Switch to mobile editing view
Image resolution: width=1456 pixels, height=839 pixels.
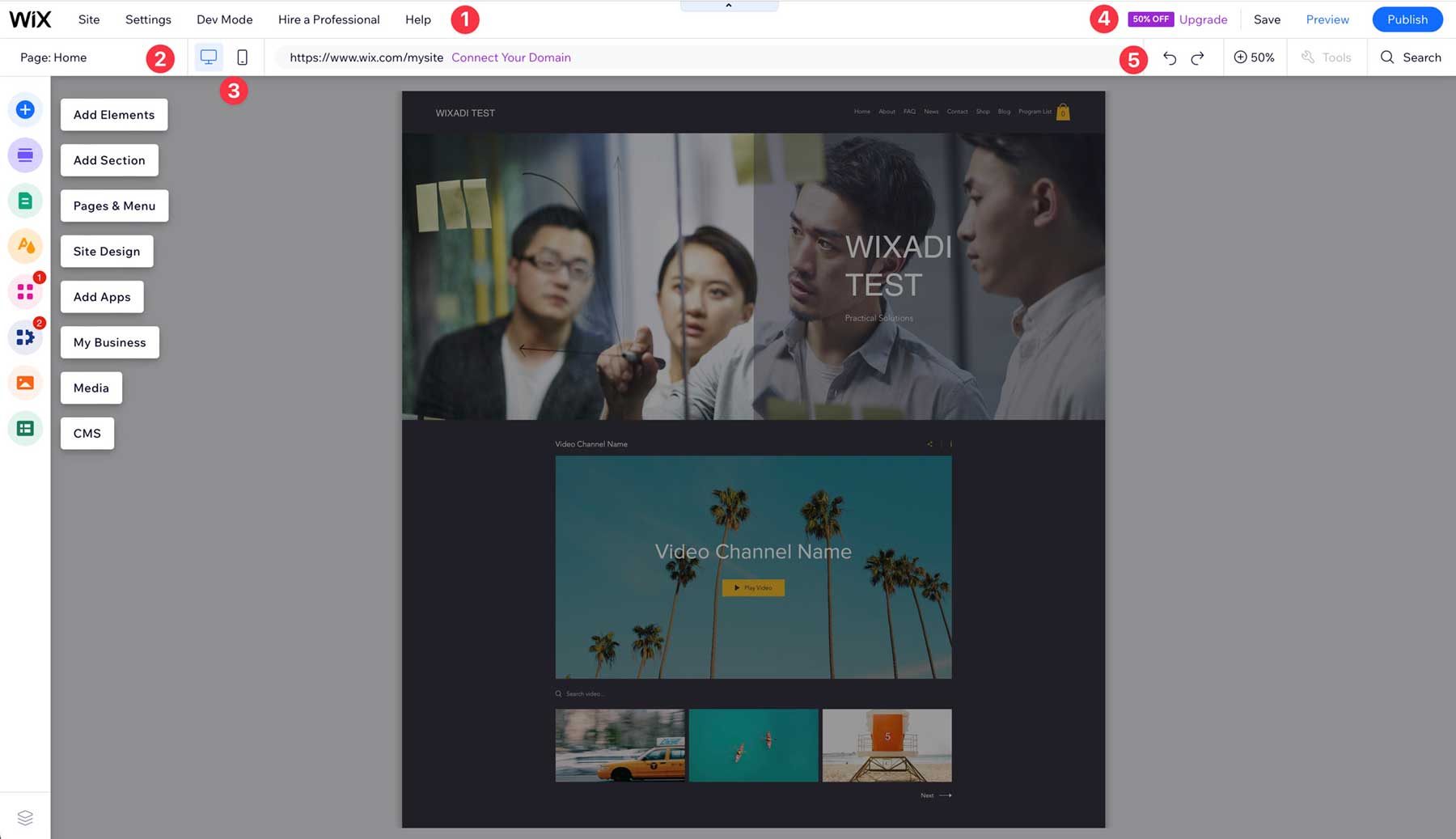click(x=242, y=57)
